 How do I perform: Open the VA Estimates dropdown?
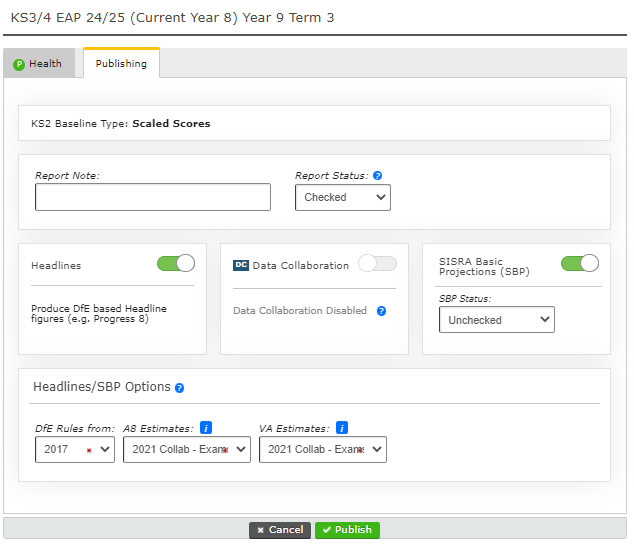point(322,450)
